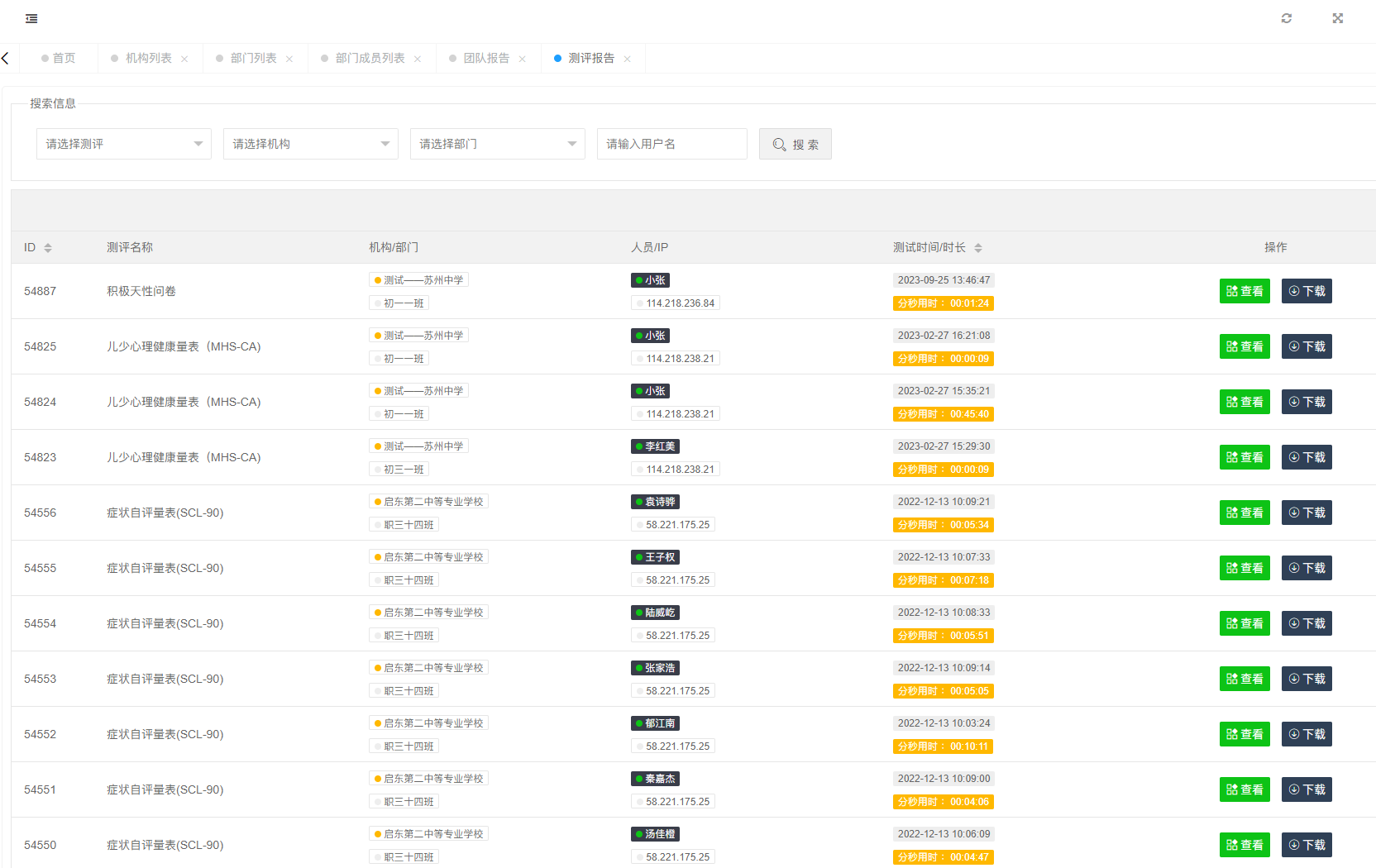Switch to the 机构列表 tab
Image resolution: width=1376 pixels, height=868 pixels.
click(149, 58)
